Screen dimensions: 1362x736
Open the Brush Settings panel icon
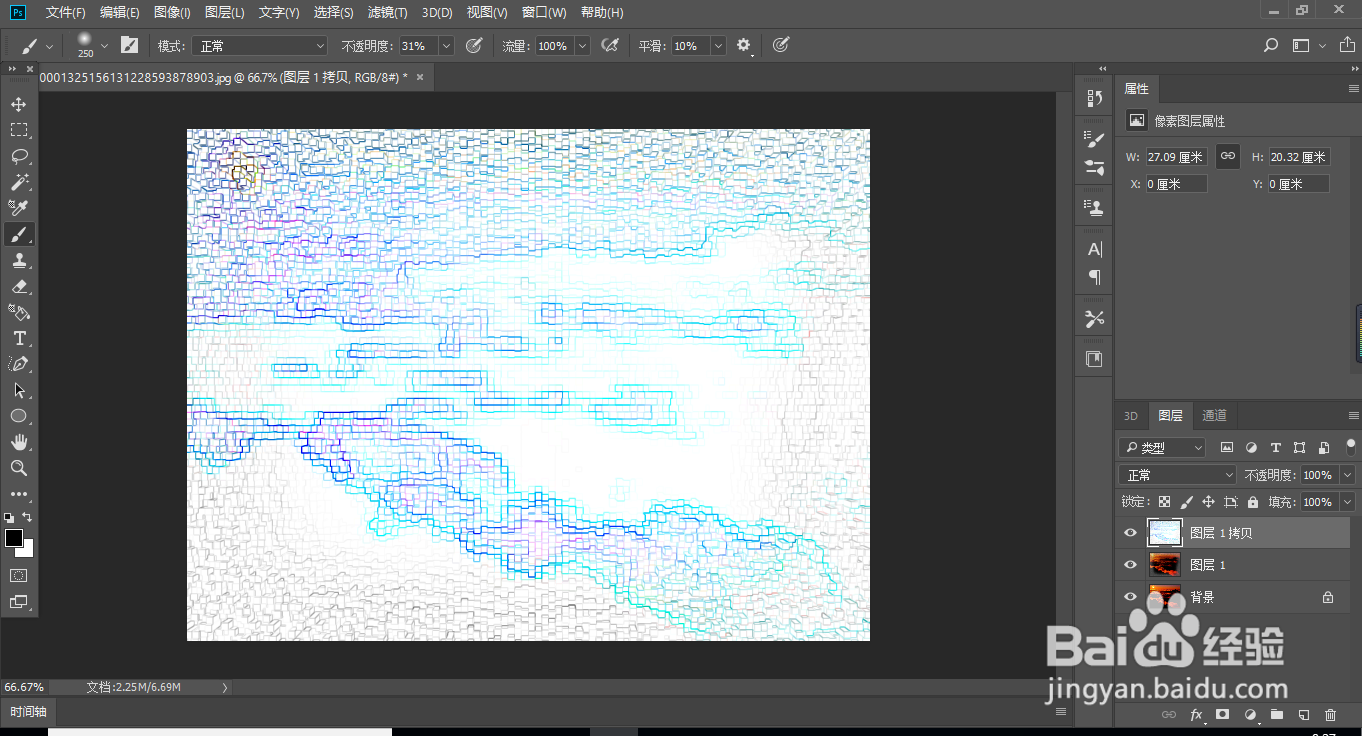(1095, 139)
